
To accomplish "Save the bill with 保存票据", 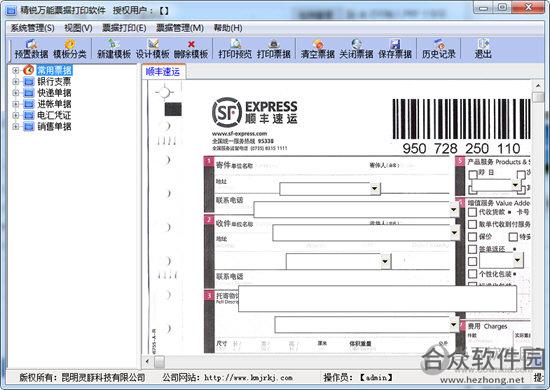I will [x=395, y=49].
